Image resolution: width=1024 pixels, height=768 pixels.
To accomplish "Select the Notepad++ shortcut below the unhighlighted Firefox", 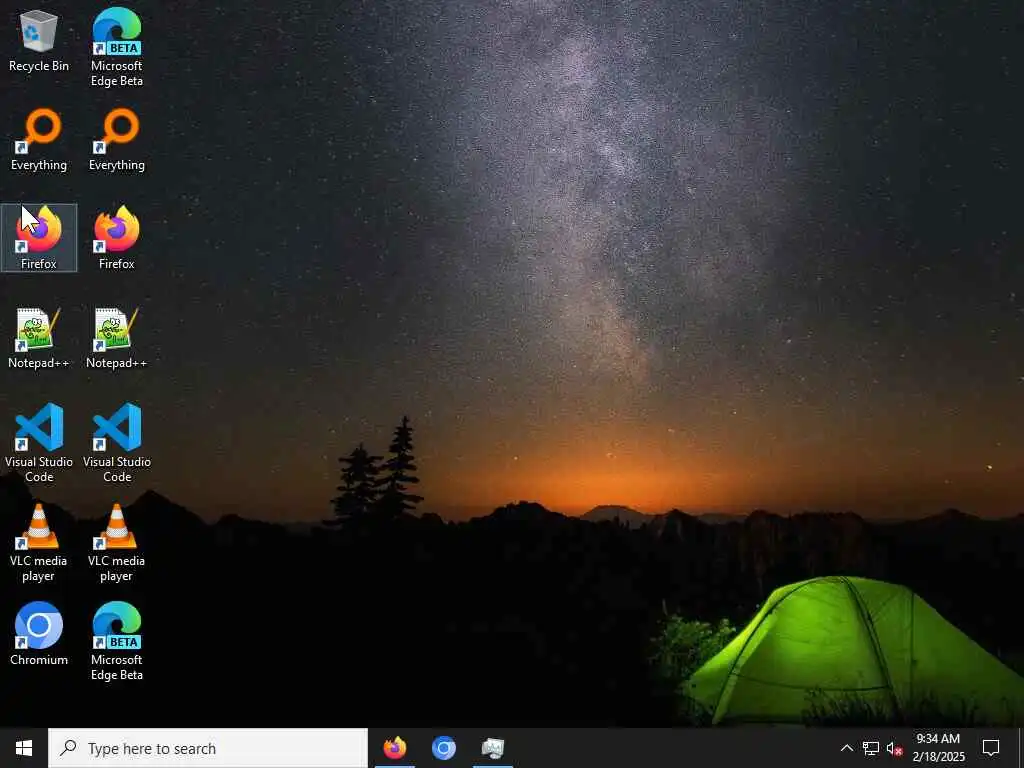I will click(x=117, y=338).
